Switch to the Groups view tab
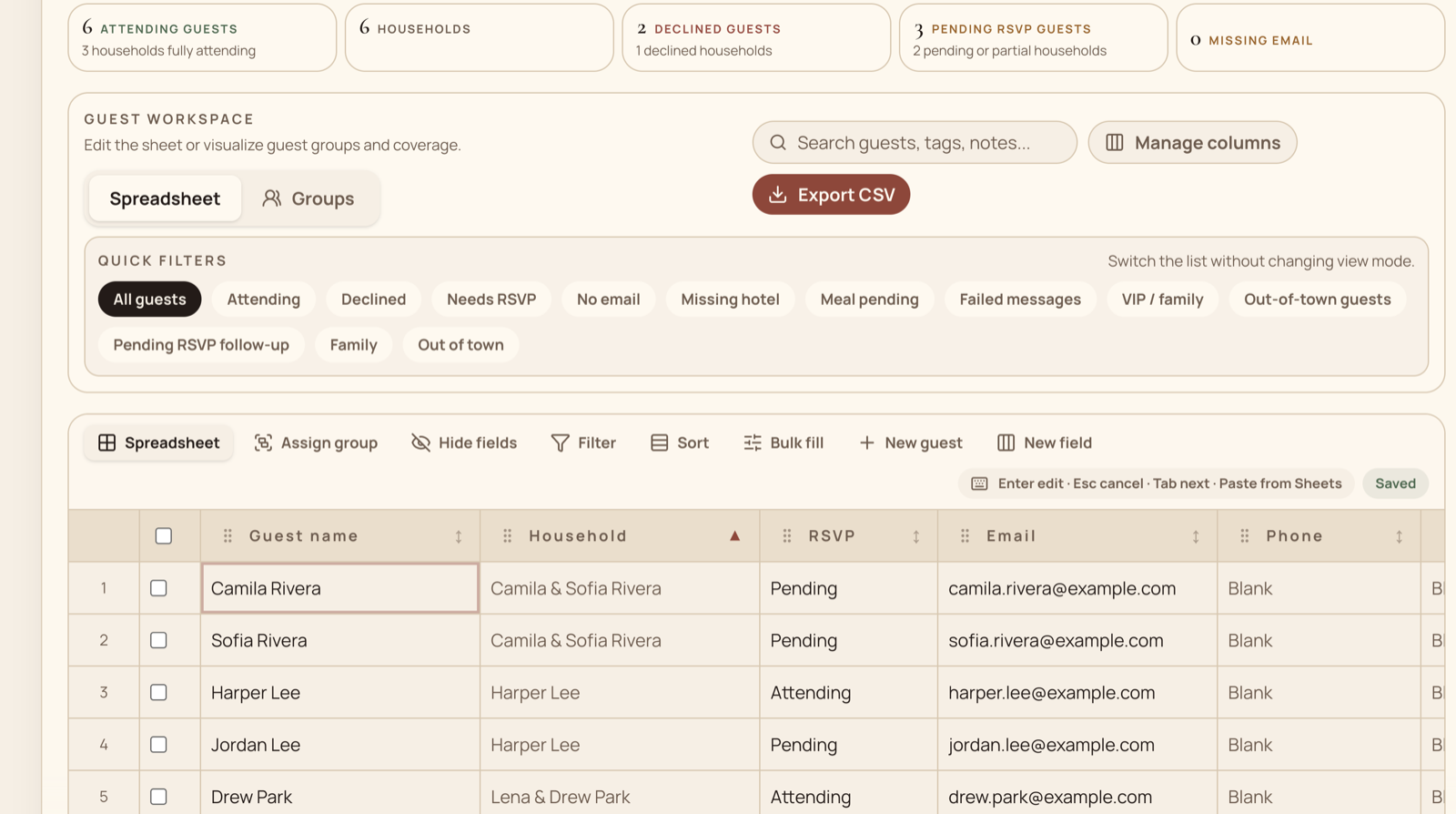1456x814 pixels. [308, 198]
